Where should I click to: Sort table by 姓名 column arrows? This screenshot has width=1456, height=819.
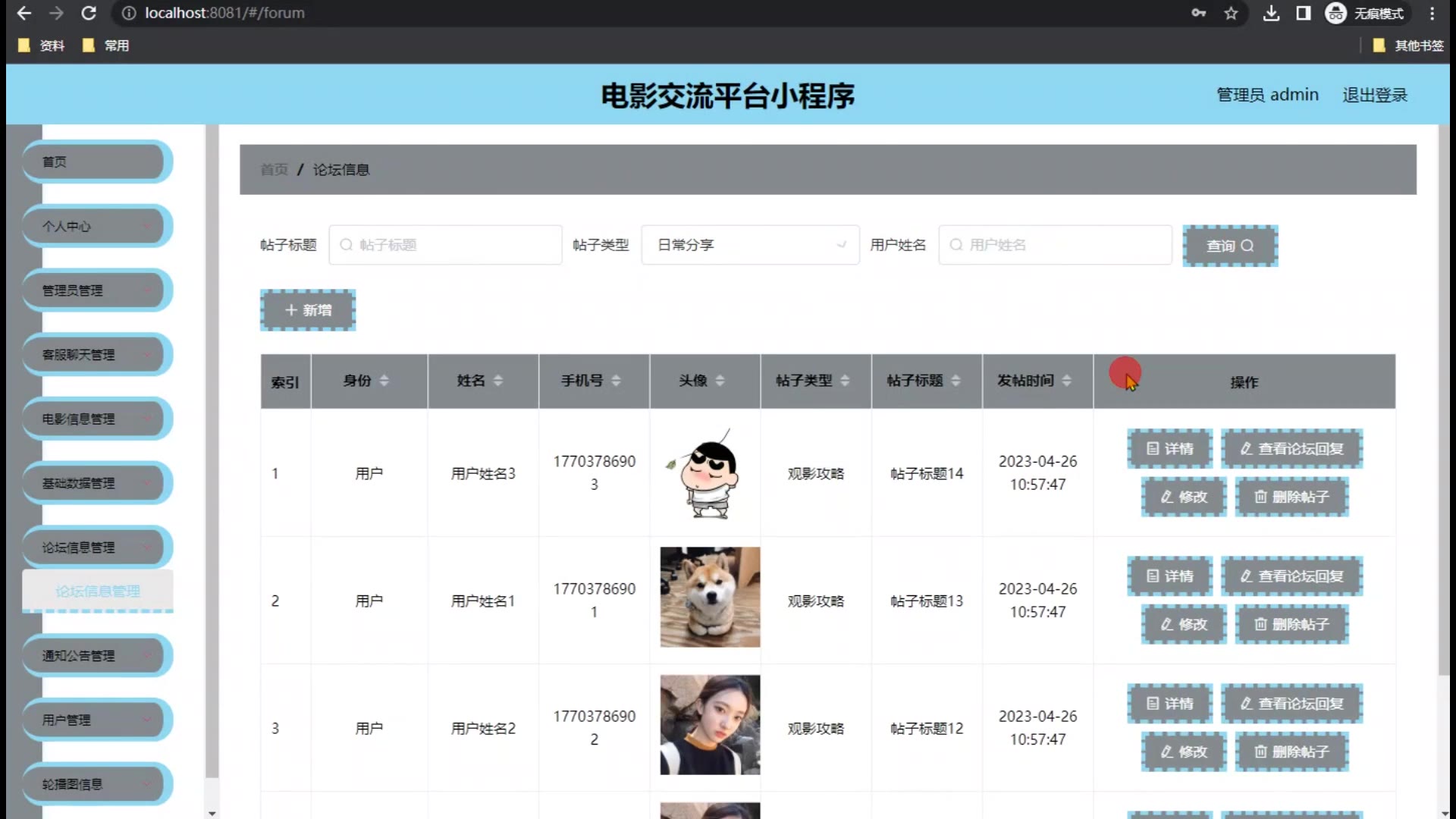[x=498, y=381]
